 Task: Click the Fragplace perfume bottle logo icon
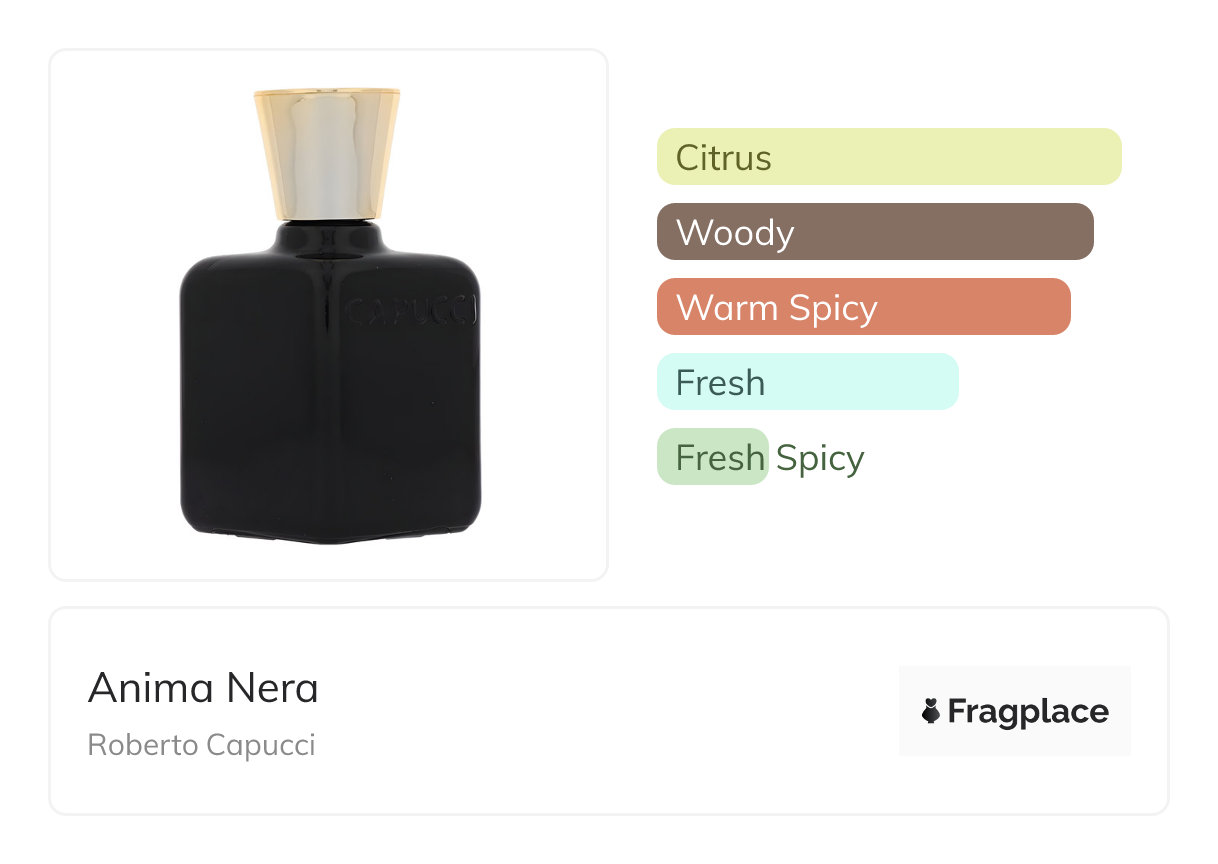pos(931,712)
